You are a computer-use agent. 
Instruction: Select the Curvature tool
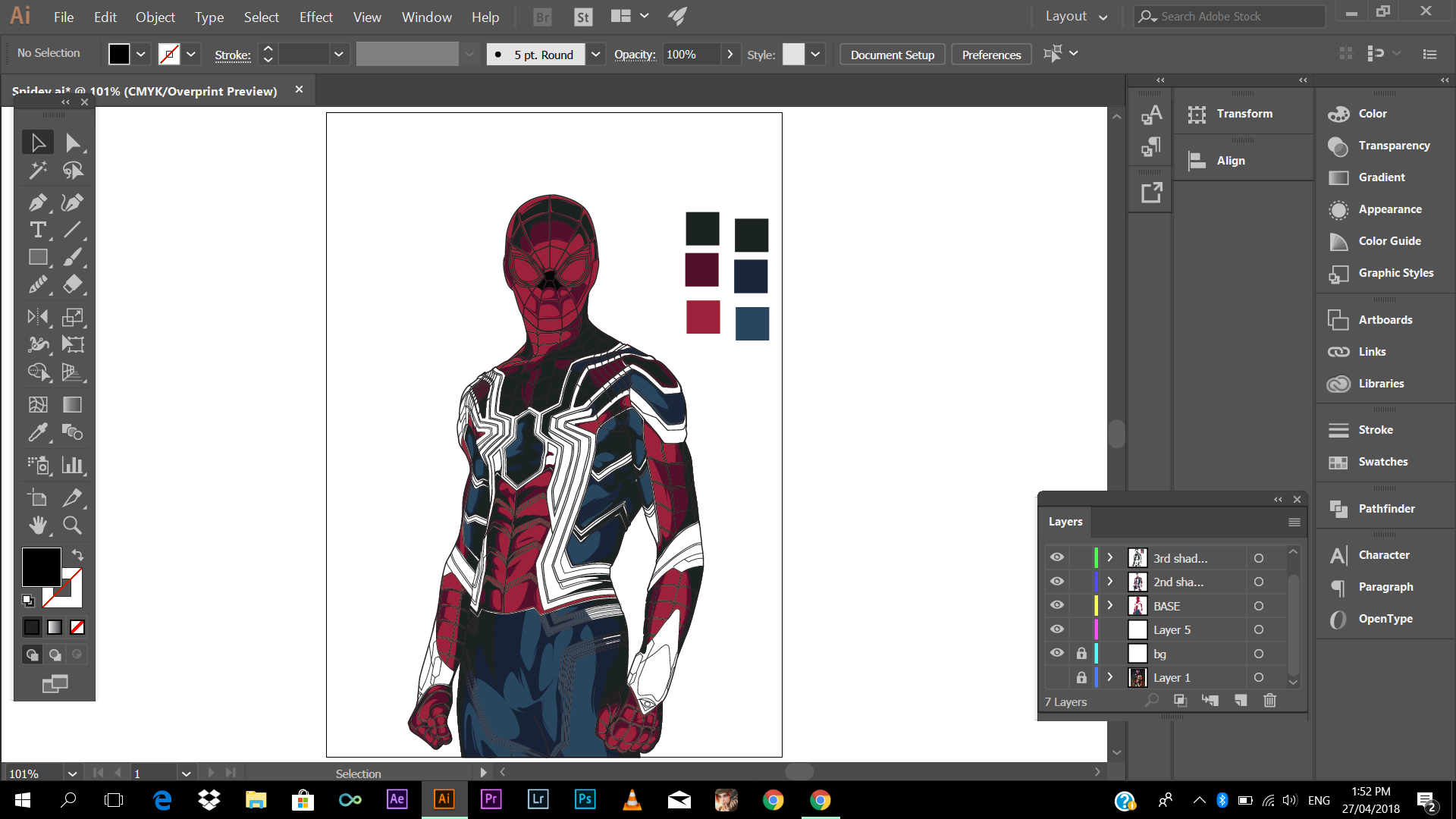(73, 202)
